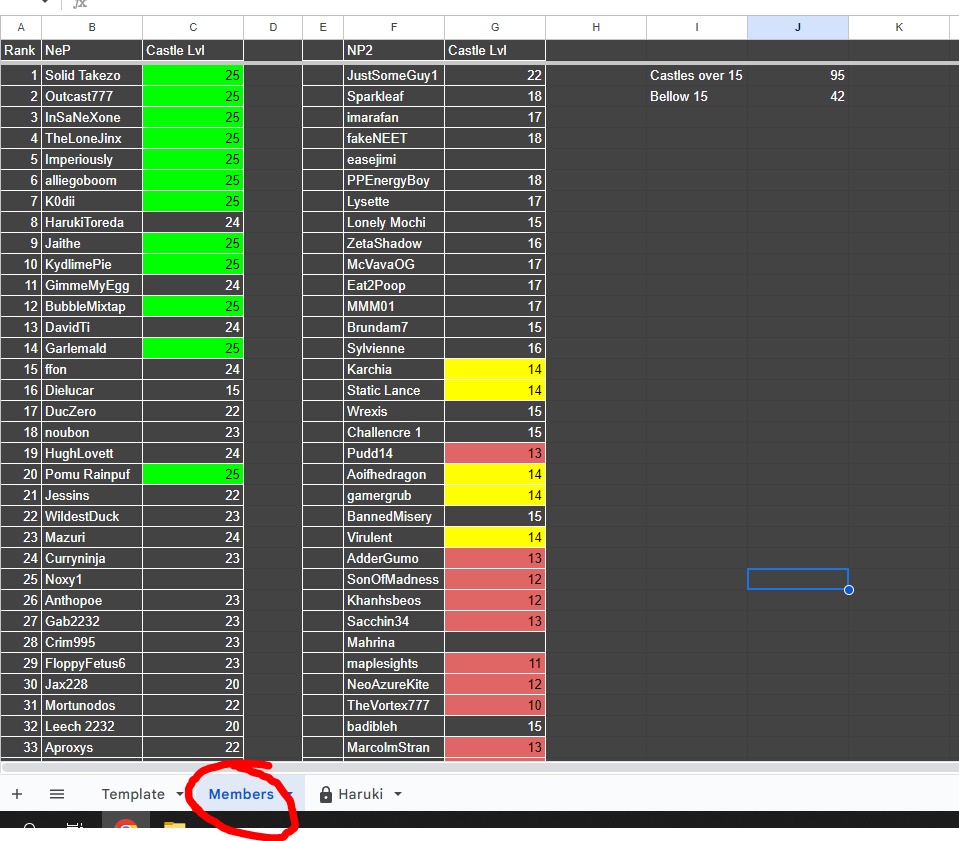This screenshot has height=841, width=959.
Task: Click the horizontal scrollbar
Action: (x=480, y=767)
